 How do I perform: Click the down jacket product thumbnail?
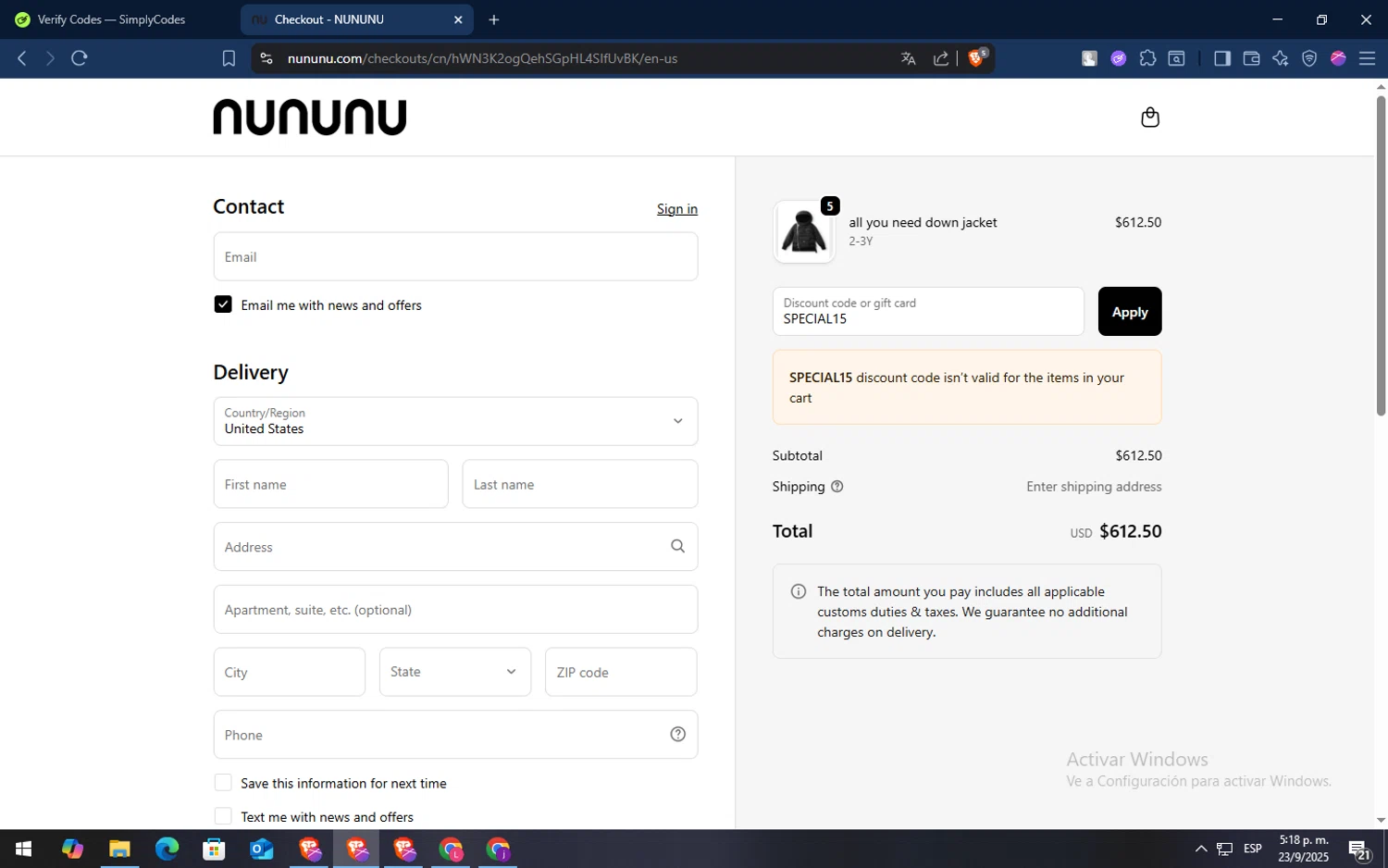coord(804,231)
